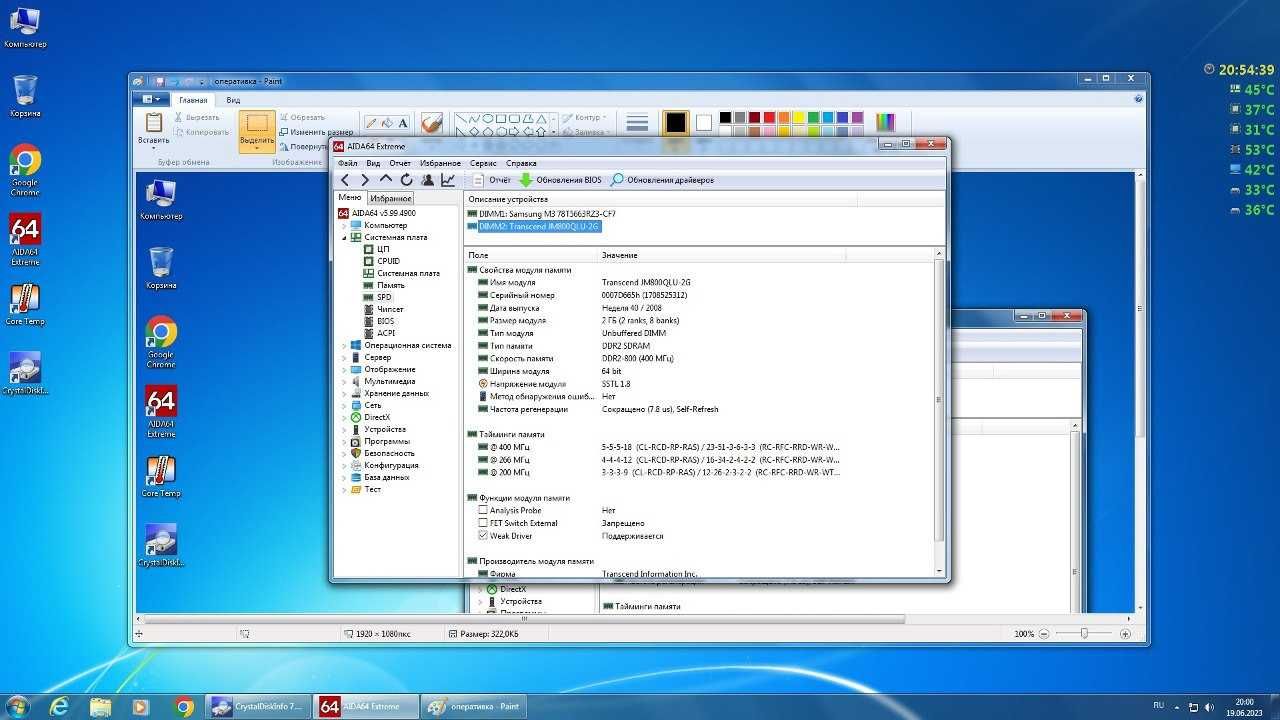The width and height of the screenshot is (1280, 720).
Task: Open Вид menu in AIDA64
Action: point(373,163)
